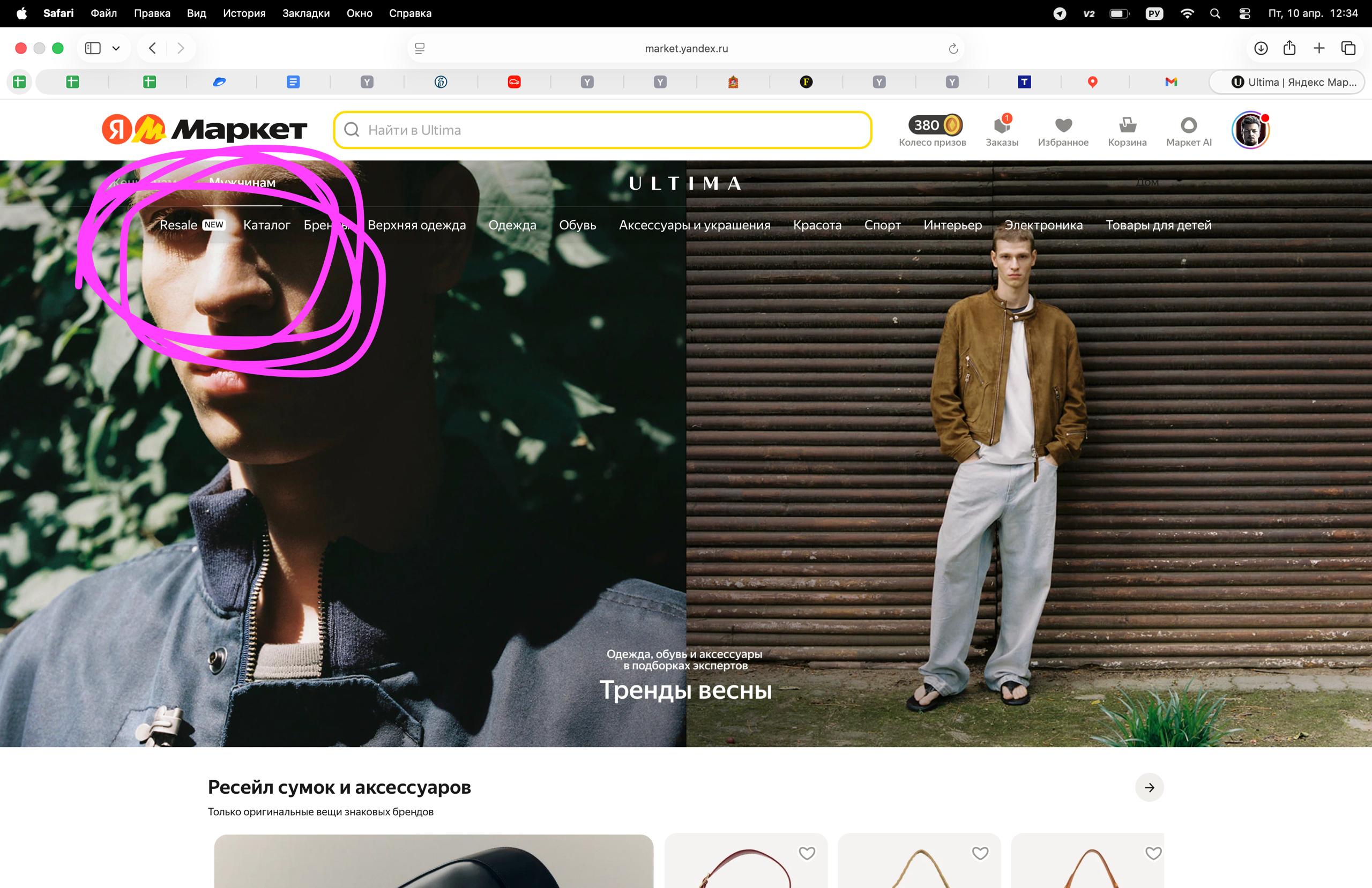Open Safari downloads icon

coord(1261,48)
